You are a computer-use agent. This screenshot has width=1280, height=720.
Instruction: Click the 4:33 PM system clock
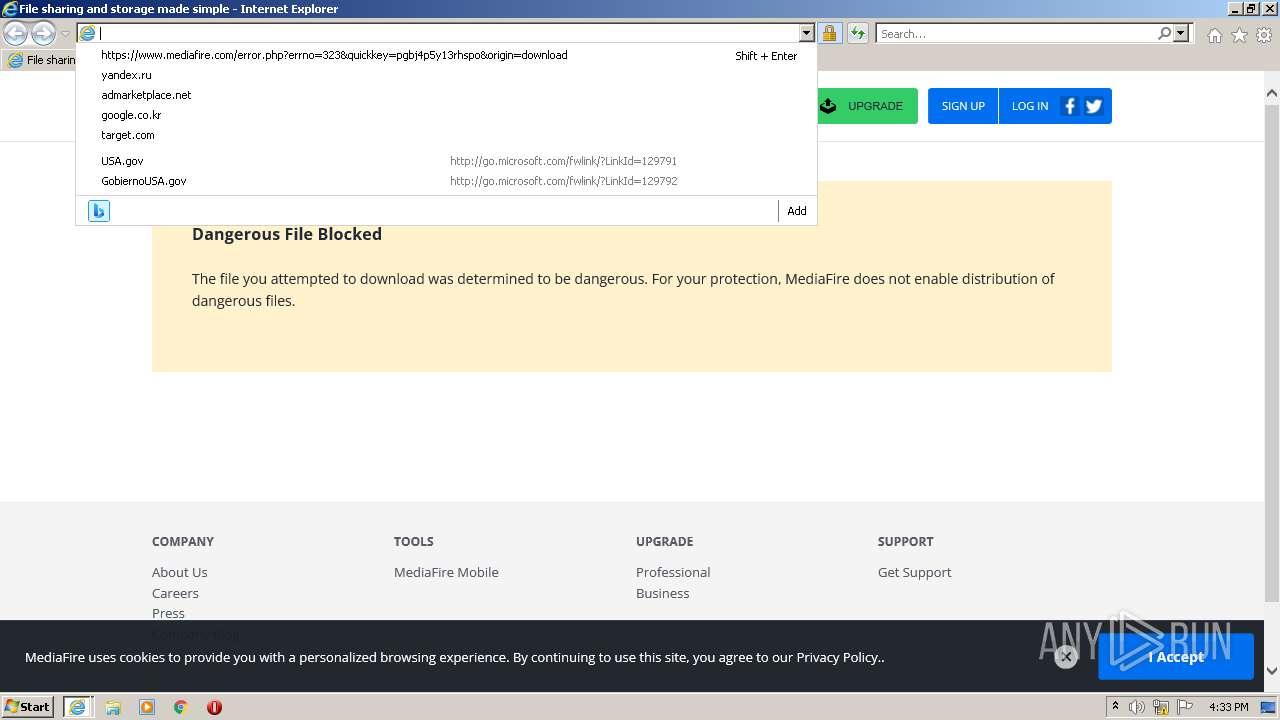pos(1229,707)
